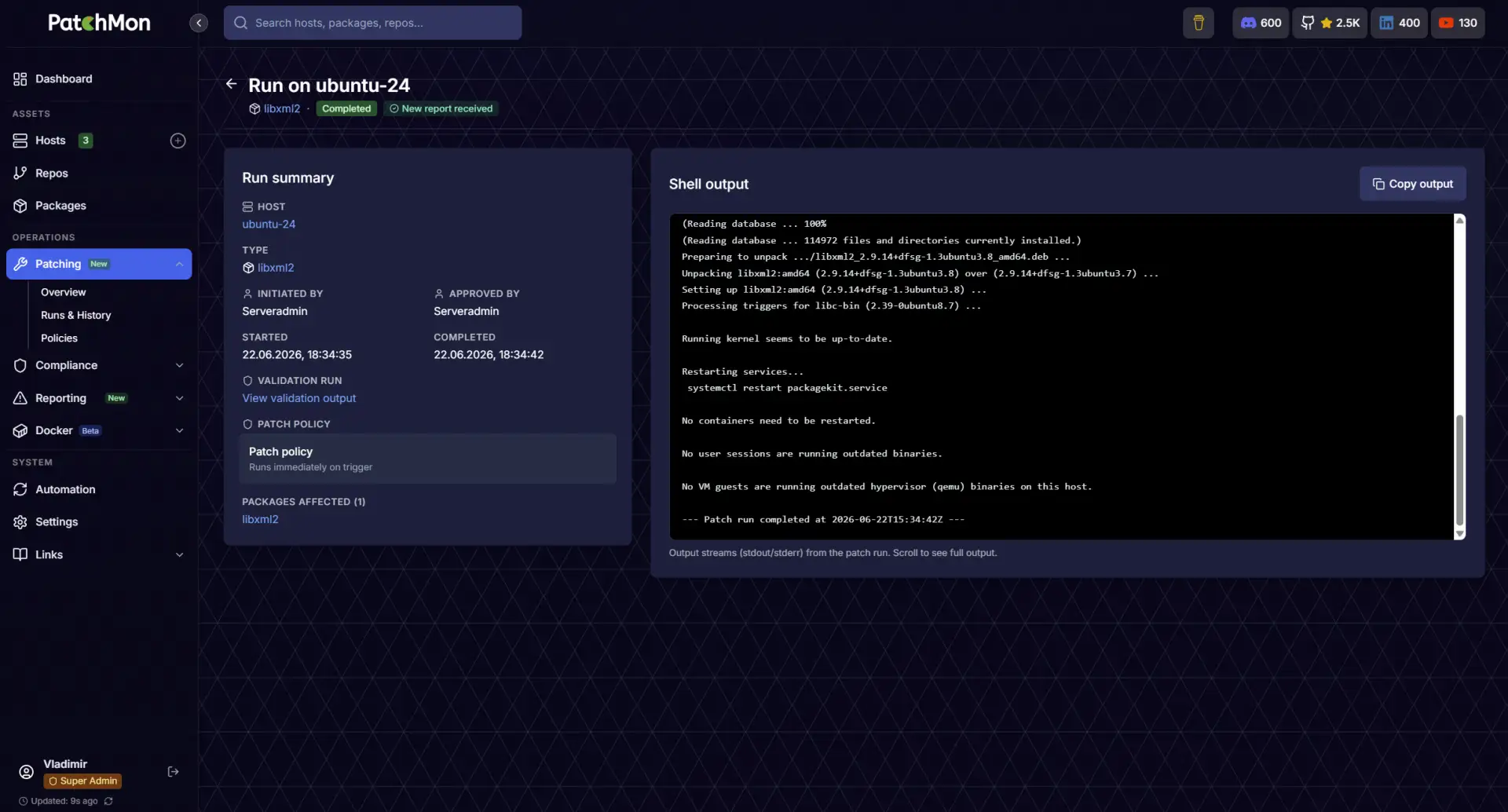Image resolution: width=1508 pixels, height=812 pixels.
Task: Open the Patch policy card
Action: click(428, 459)
